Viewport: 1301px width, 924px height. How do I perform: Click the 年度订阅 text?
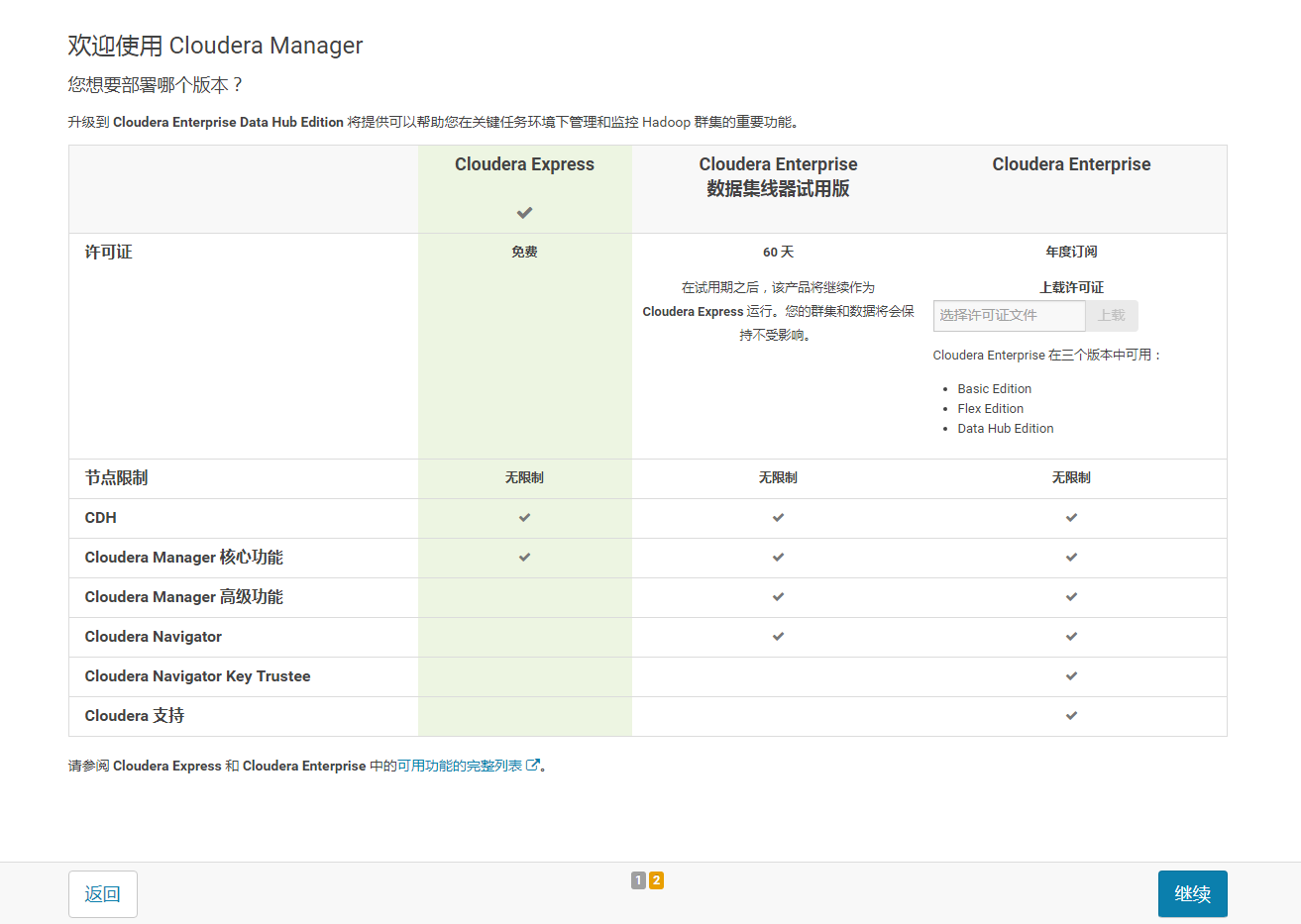1071,253
